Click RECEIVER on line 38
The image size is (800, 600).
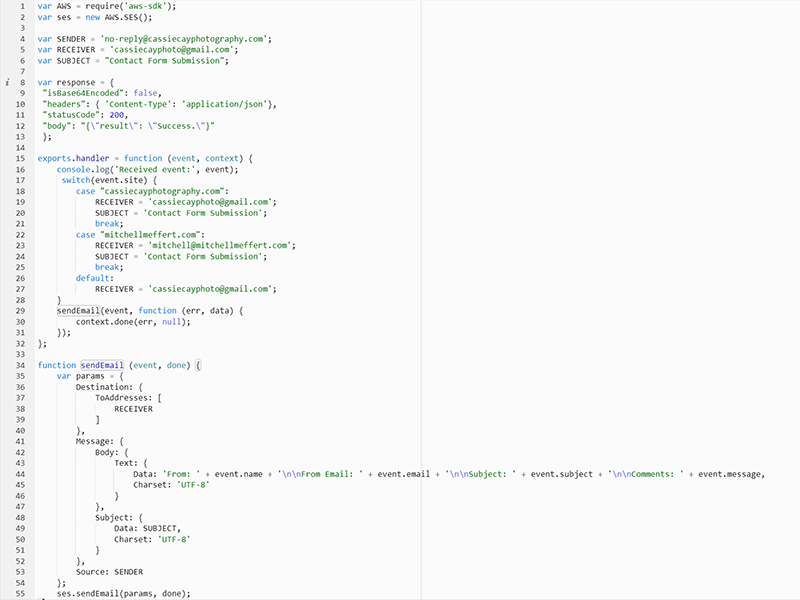pos(133,409)
